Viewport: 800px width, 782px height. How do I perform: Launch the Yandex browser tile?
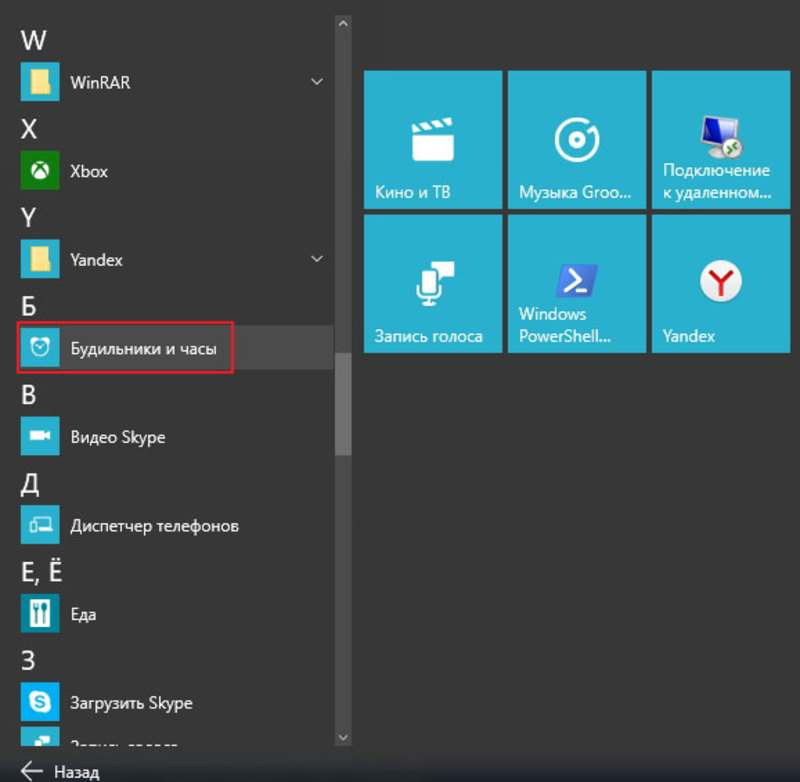(721, 284)
